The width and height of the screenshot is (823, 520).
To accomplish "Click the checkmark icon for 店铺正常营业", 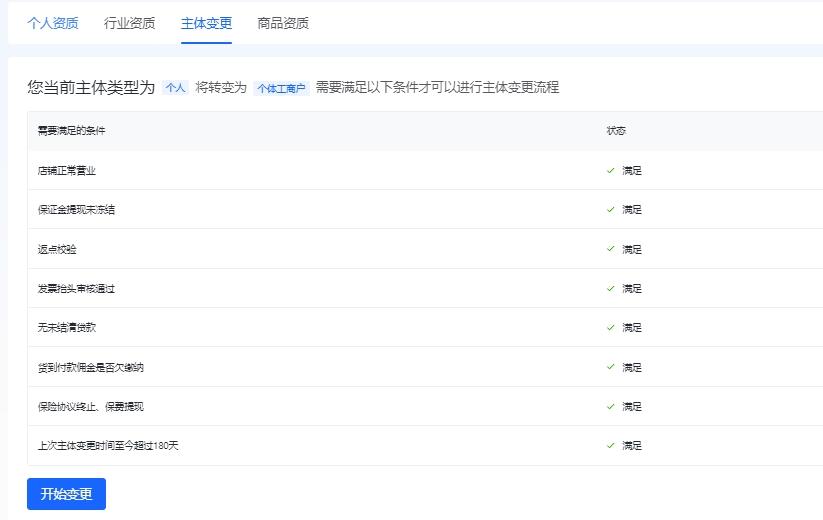I will (x=610, y=171).
